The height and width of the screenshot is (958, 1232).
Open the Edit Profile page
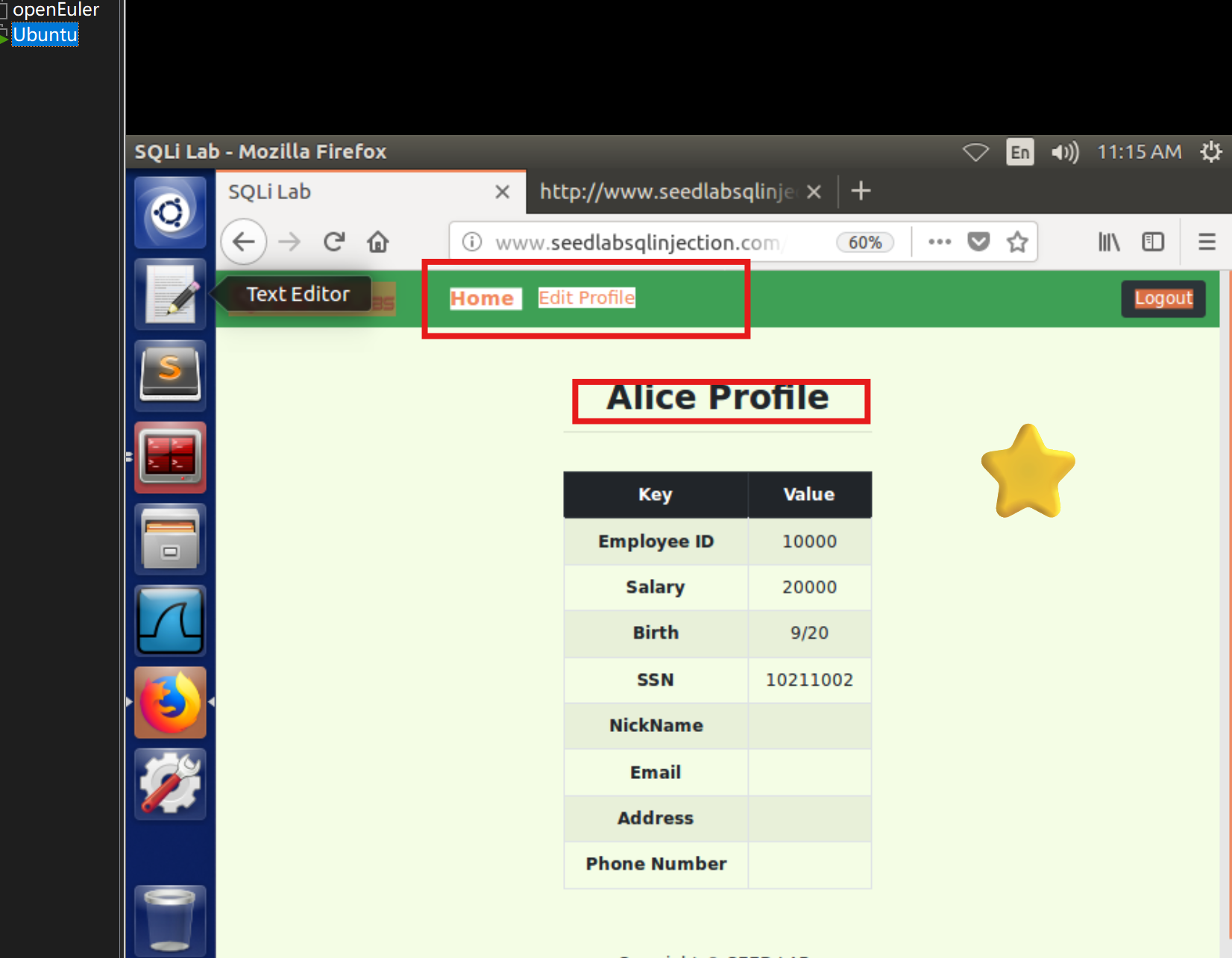pyautogui.click(x=587, y=298)
